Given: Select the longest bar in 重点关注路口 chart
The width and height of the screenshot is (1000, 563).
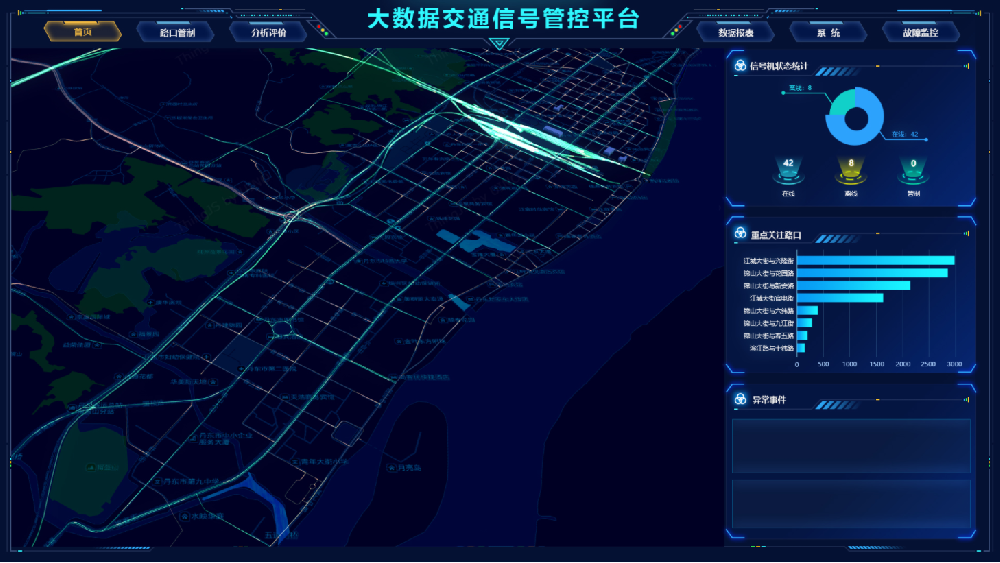Looking at the screenshot, I should tap(875, 261).
